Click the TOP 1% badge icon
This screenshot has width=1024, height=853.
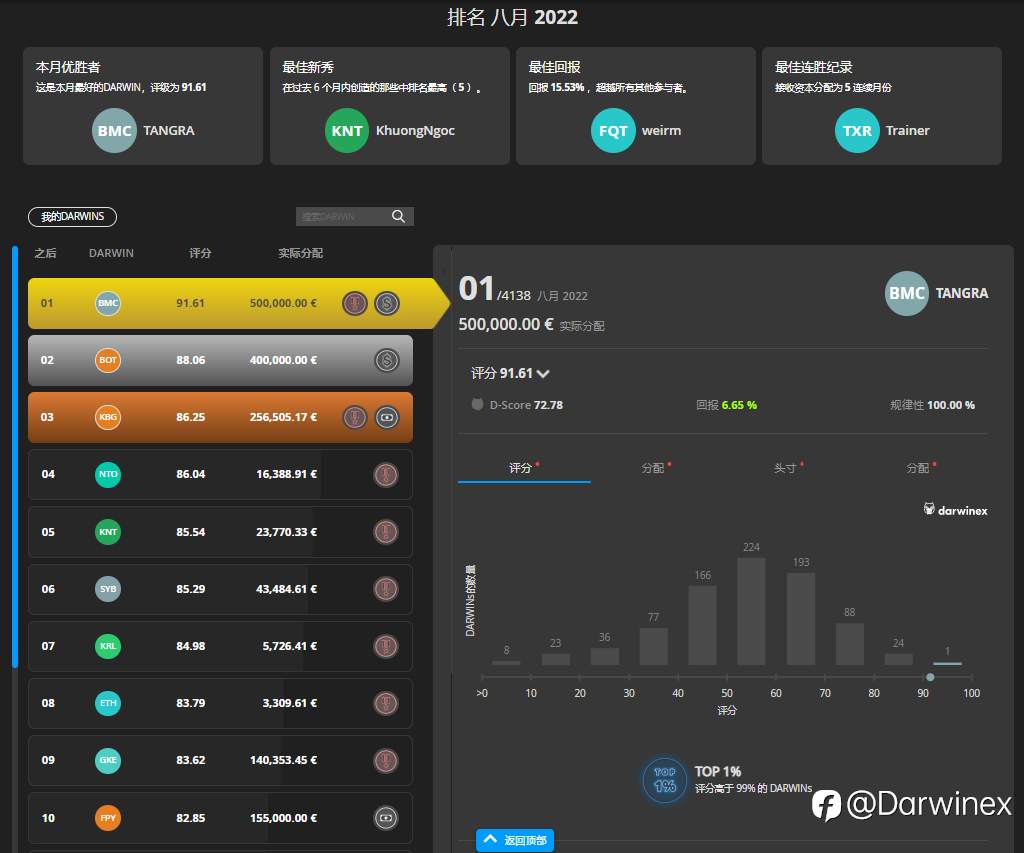coord(664,780)
